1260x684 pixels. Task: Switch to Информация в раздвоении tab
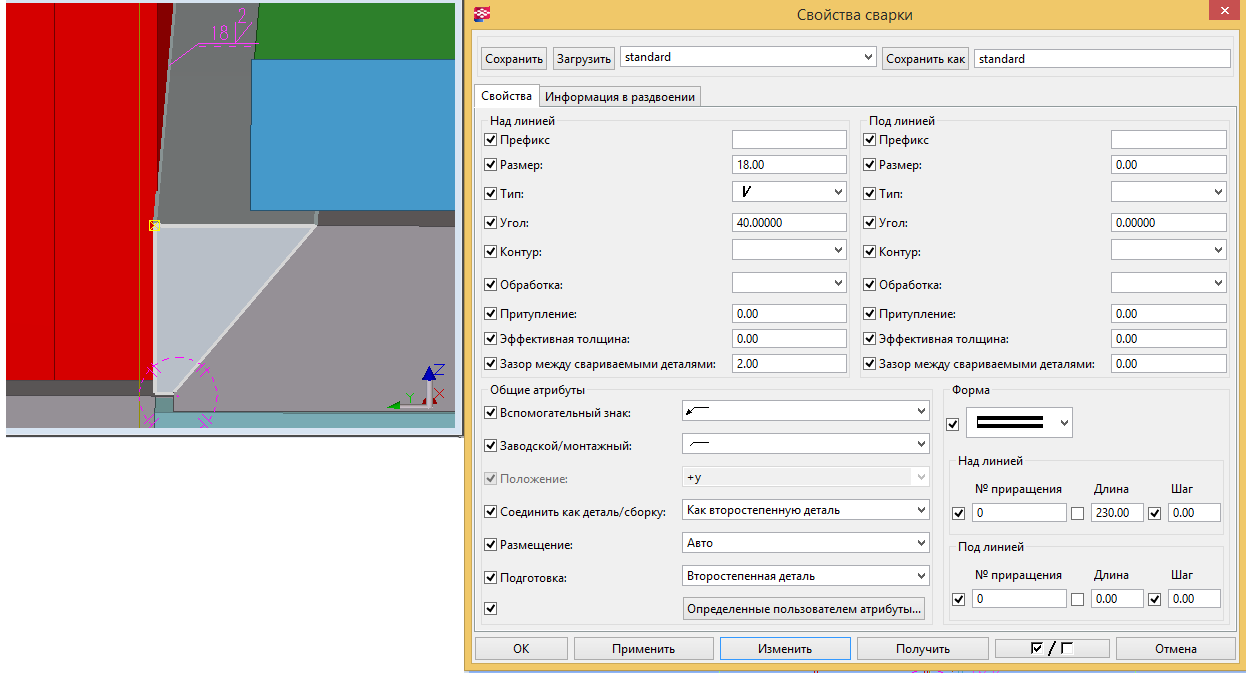point(620,96)
